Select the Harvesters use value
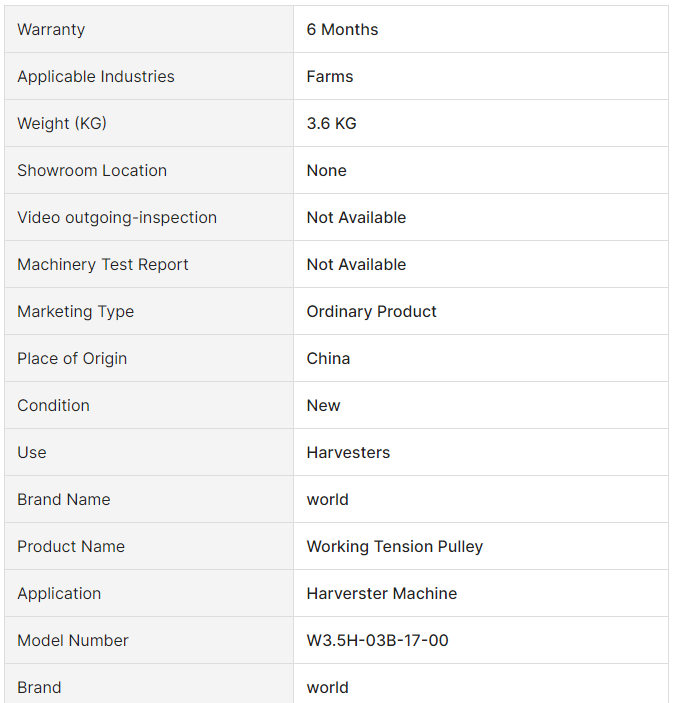This screenshot has height=703, width=677. click(348, 453)
